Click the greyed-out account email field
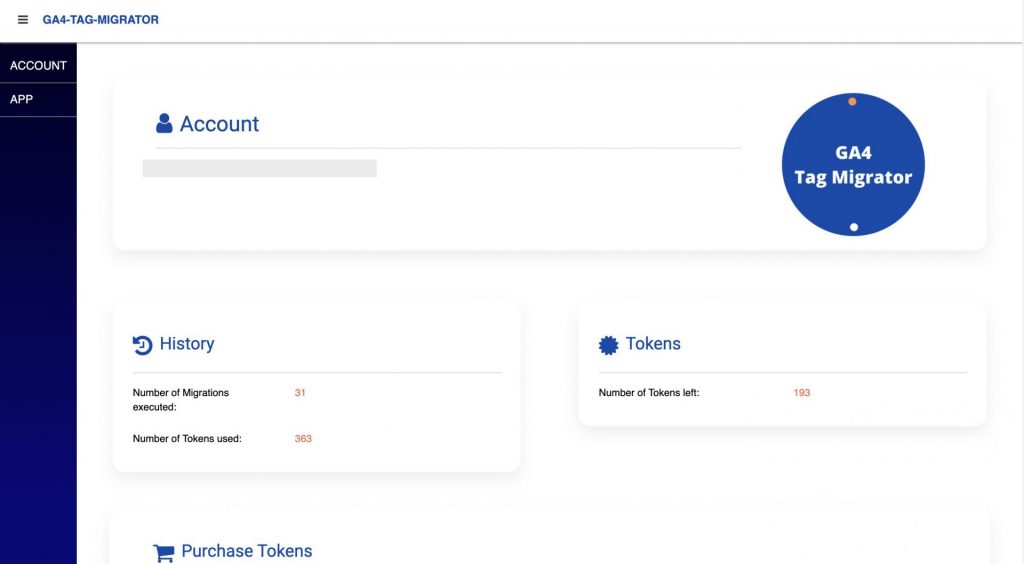Viewport: 1024px width, 564px height. (259, 168)
